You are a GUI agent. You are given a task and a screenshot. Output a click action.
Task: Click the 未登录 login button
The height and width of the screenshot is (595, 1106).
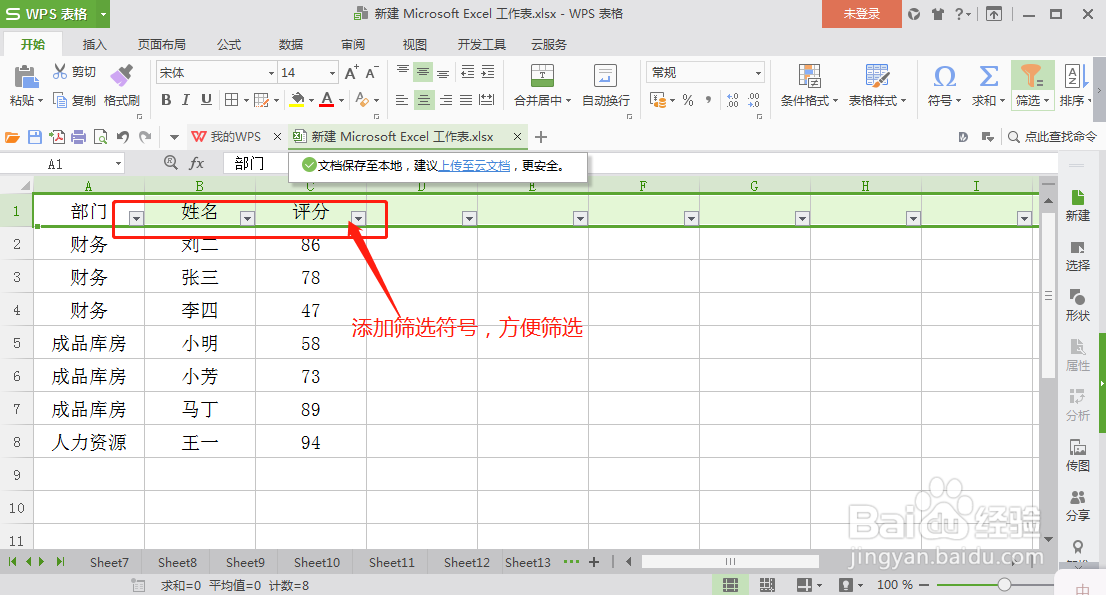[861, 15]
